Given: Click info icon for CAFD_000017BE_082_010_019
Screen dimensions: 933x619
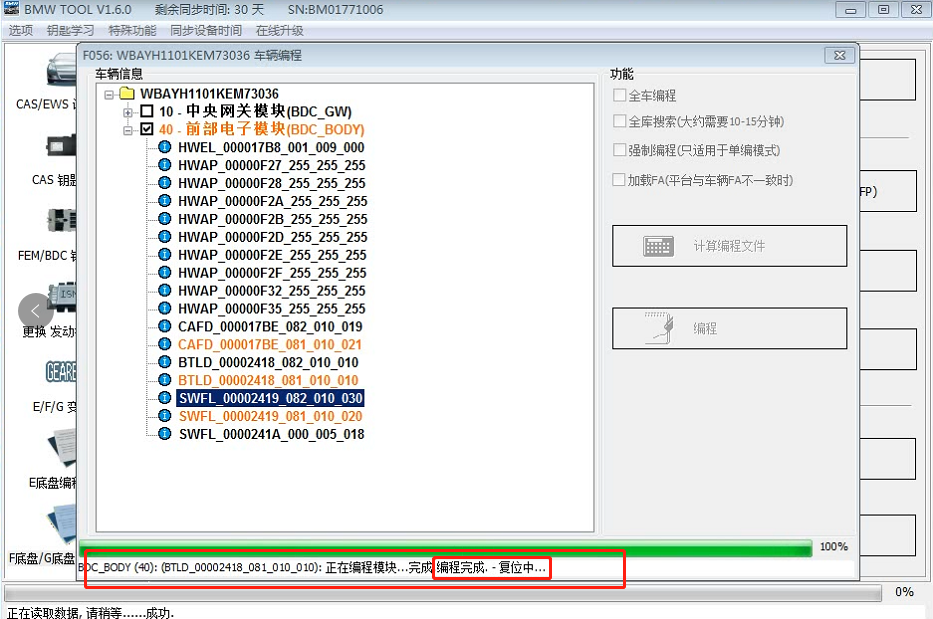Looking at the screenshot, I should click(x=165, y=326).
